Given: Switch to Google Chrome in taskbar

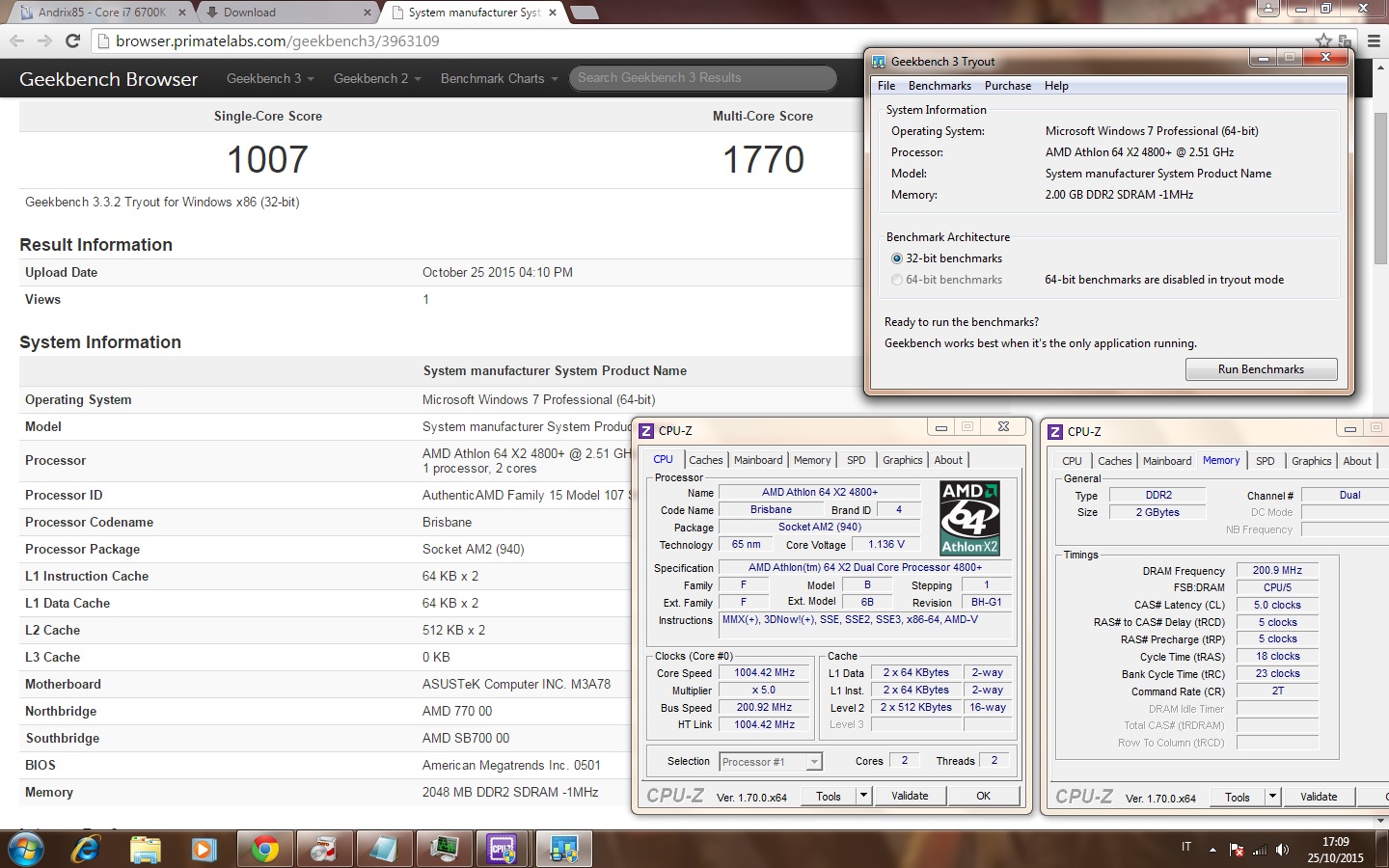Looking at the screenshot, I should point(264,850).
